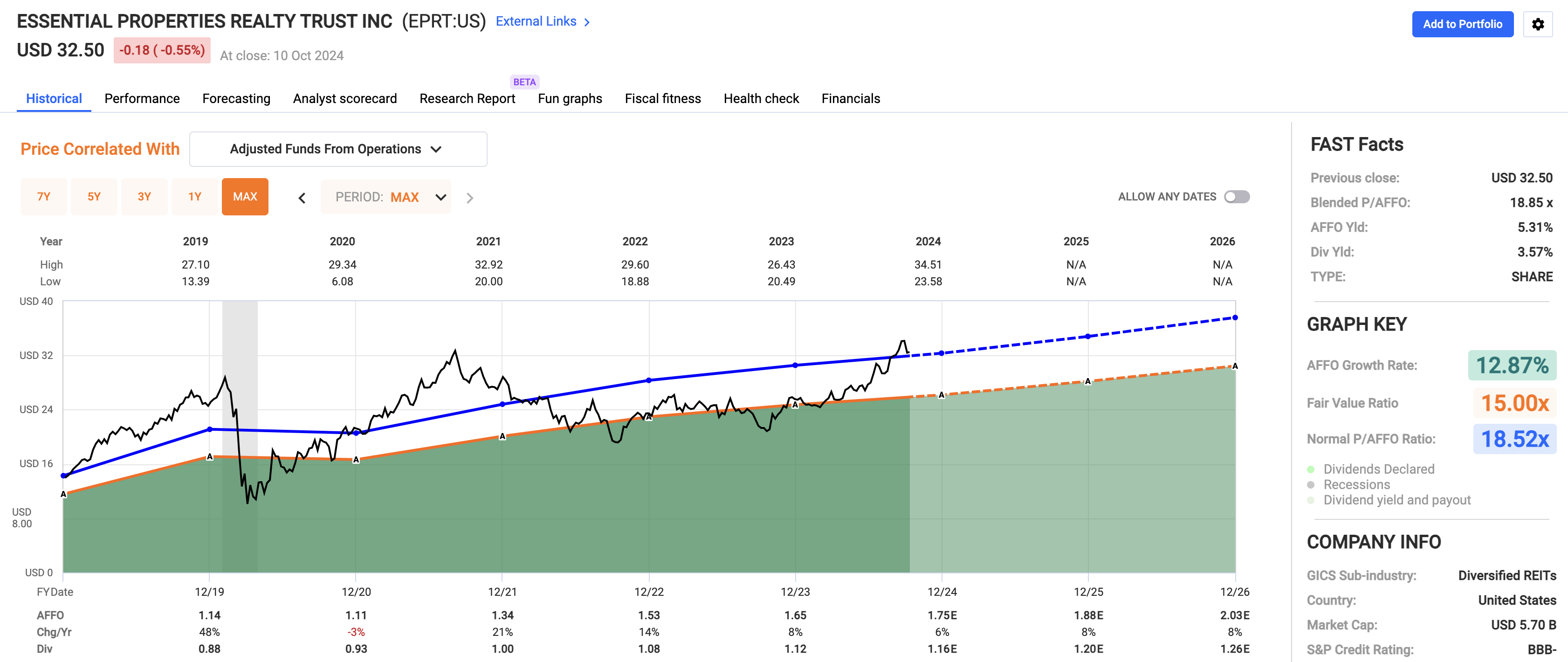Screen dimensions: 1568x662
Task: Click the Dividends Declared legend dot
Action: [x=1311, y=469]
